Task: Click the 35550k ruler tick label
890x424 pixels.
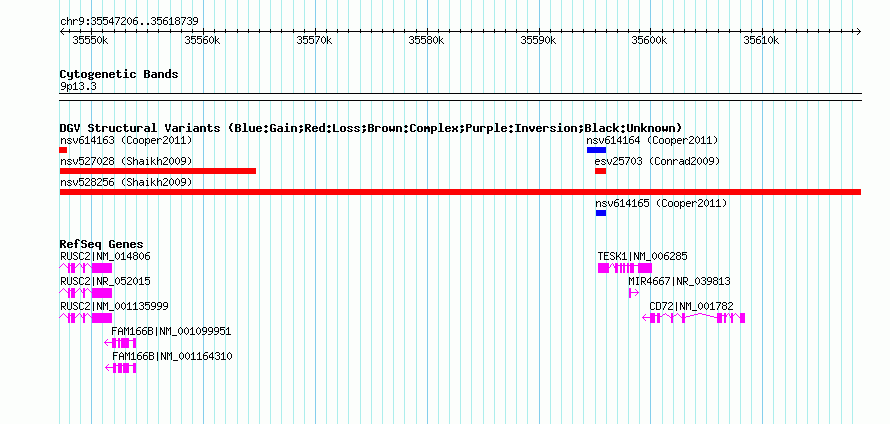Action: 90,40
